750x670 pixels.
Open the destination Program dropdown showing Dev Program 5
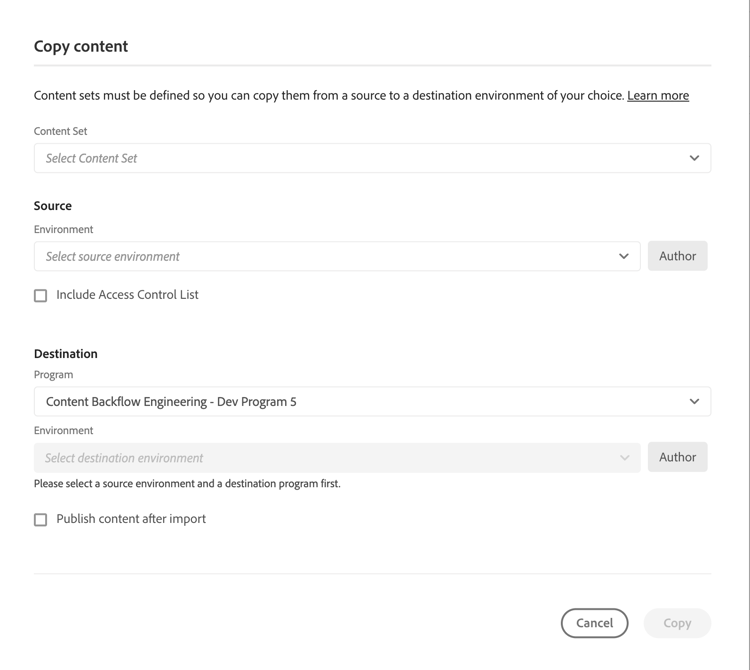click(372, 402)
